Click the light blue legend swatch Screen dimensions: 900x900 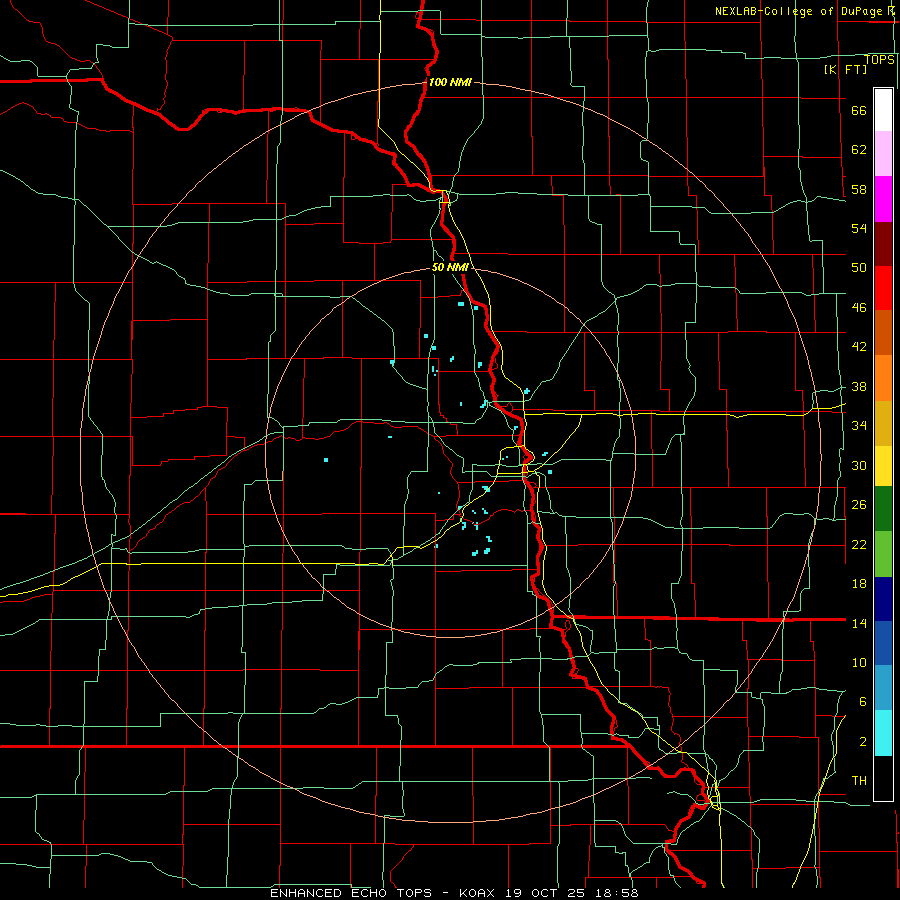click(883, 688)
